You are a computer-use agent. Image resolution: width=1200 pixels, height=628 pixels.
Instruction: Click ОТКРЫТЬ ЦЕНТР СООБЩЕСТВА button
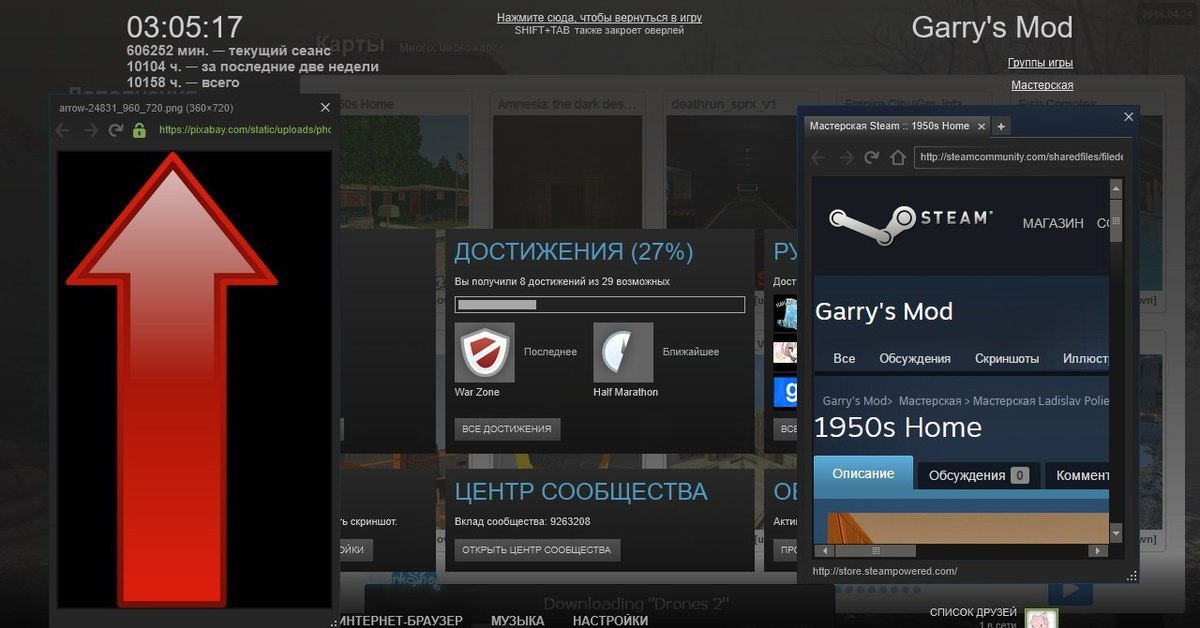537,550
